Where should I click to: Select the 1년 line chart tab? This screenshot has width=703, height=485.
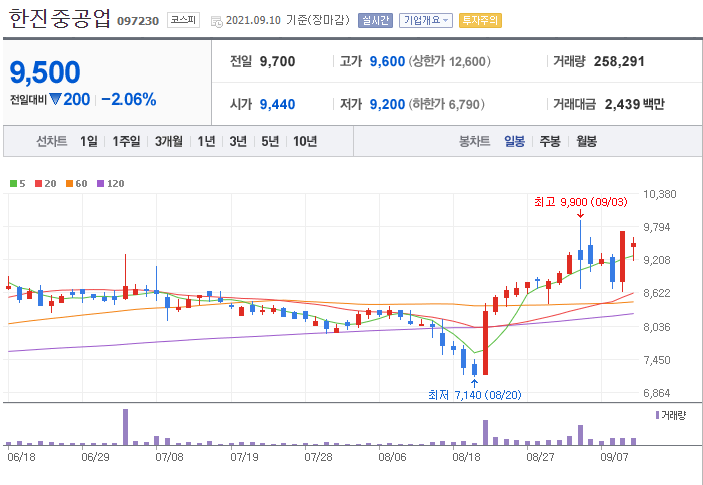pos(206,142)
